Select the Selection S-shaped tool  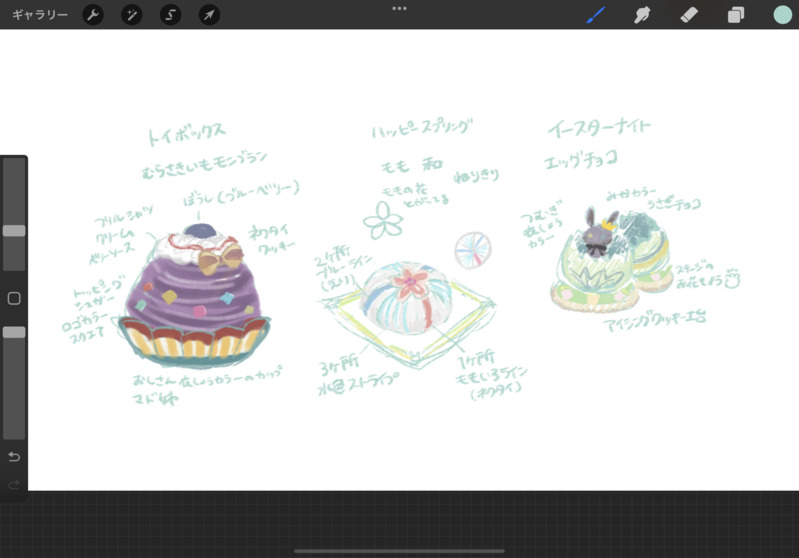click(x=170, y=15)
